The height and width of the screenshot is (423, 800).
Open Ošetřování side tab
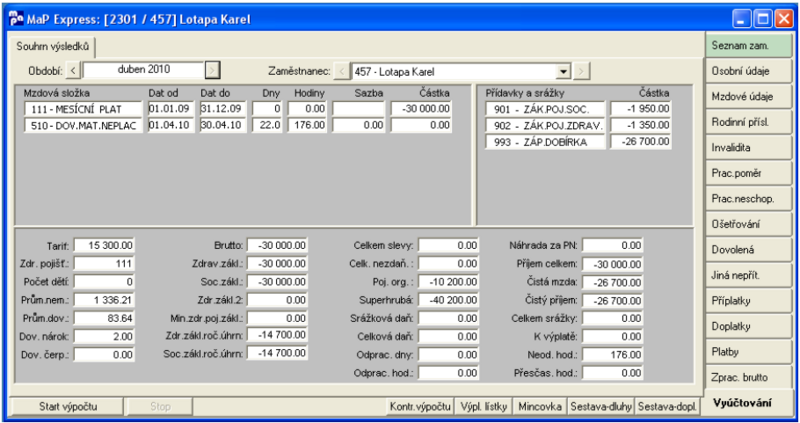tap(748, 224)
